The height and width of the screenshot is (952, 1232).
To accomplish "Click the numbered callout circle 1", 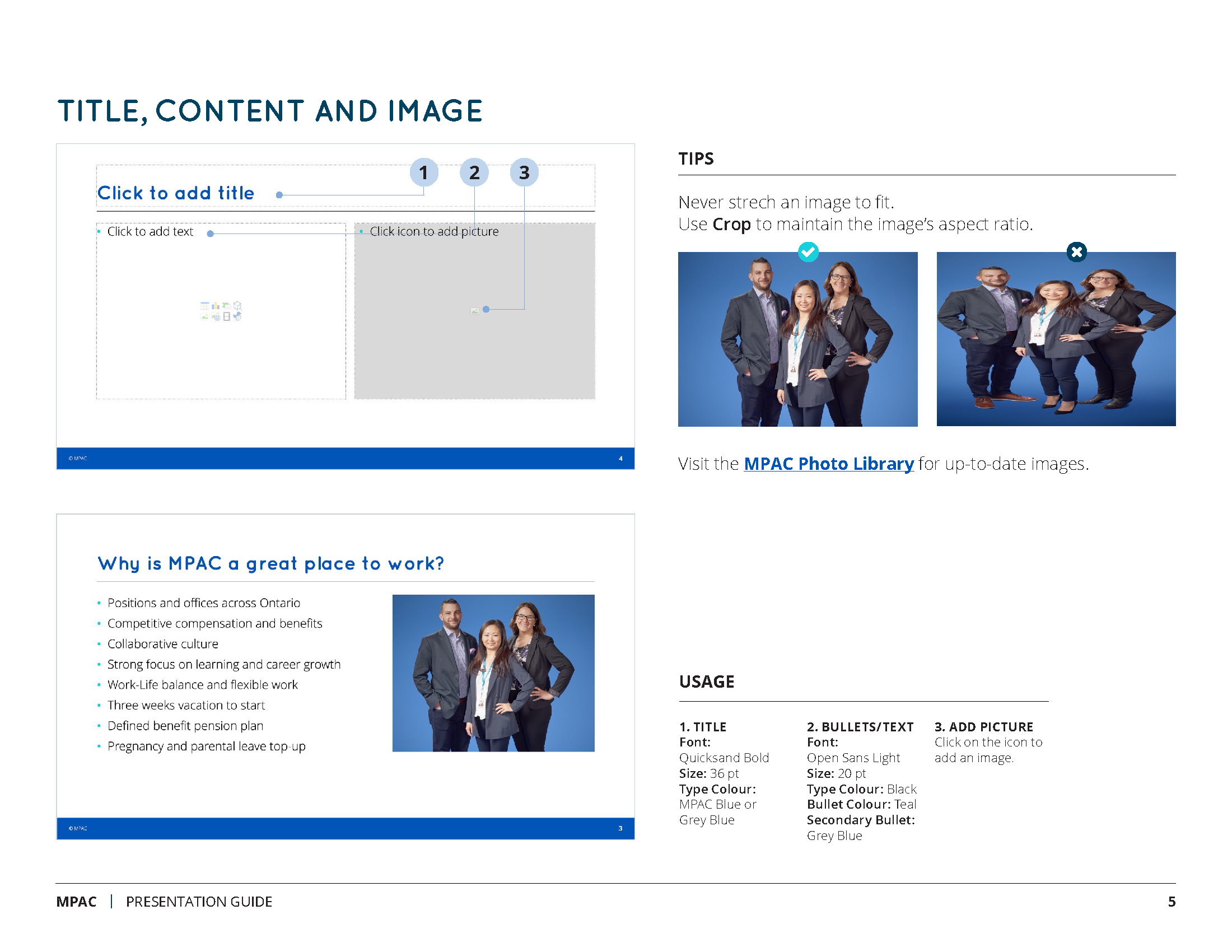I will coord(424,172).
